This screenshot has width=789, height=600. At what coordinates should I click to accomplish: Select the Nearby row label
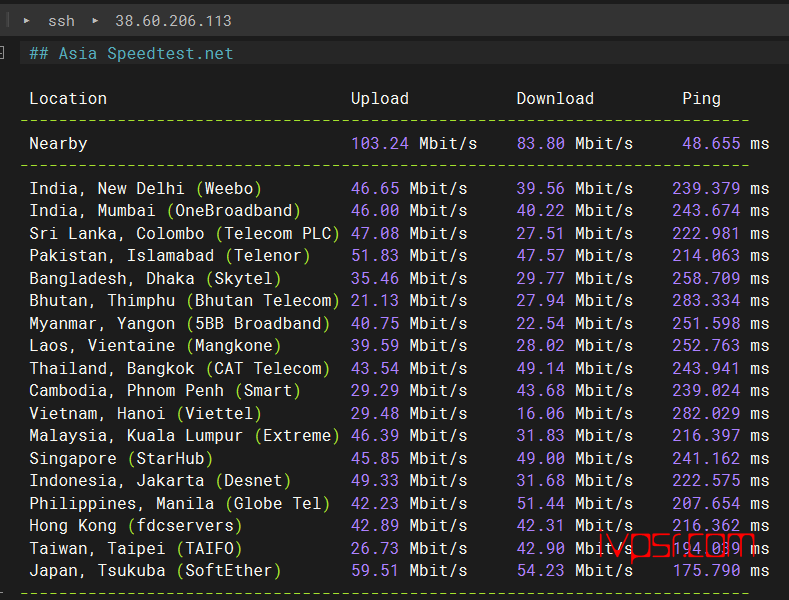tap(58, 143)
